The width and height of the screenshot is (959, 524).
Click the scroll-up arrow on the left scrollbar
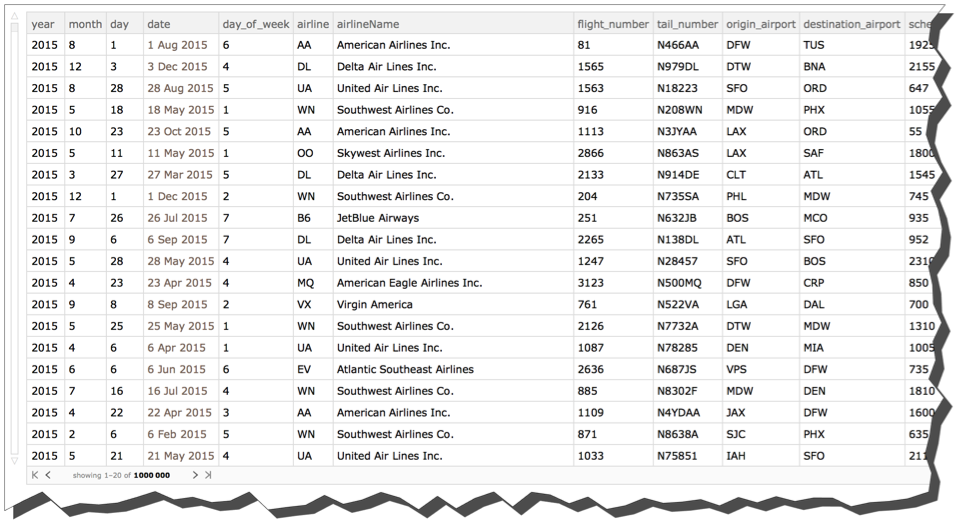(15, 17)
